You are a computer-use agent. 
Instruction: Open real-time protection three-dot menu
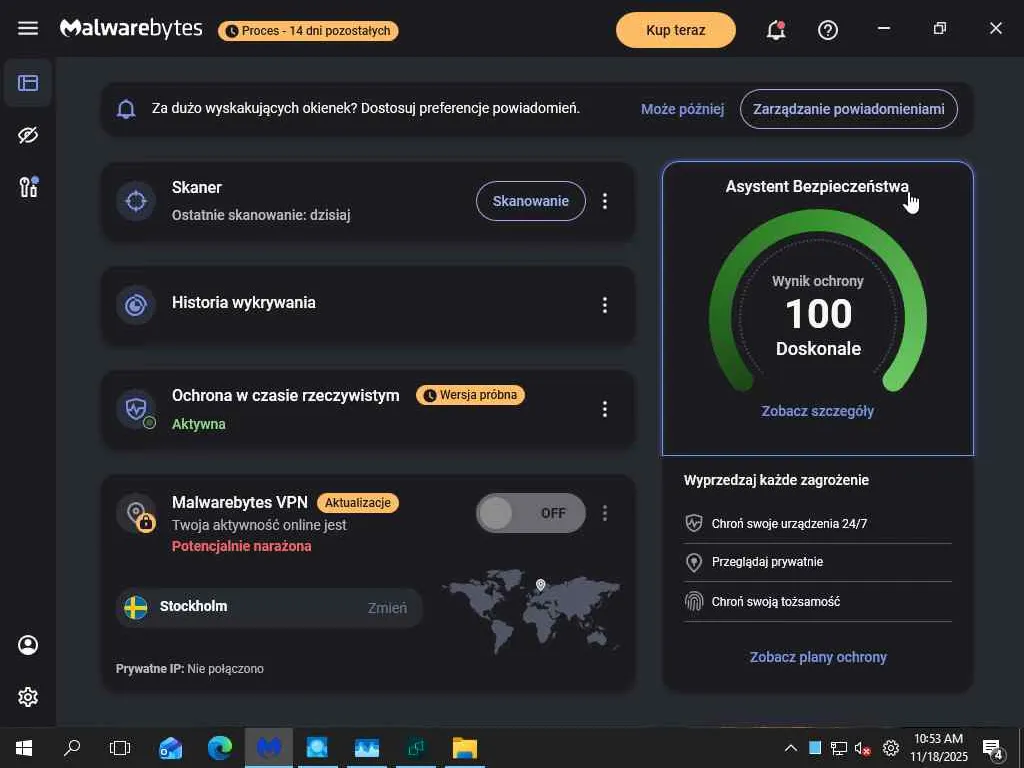coord(605,409)
